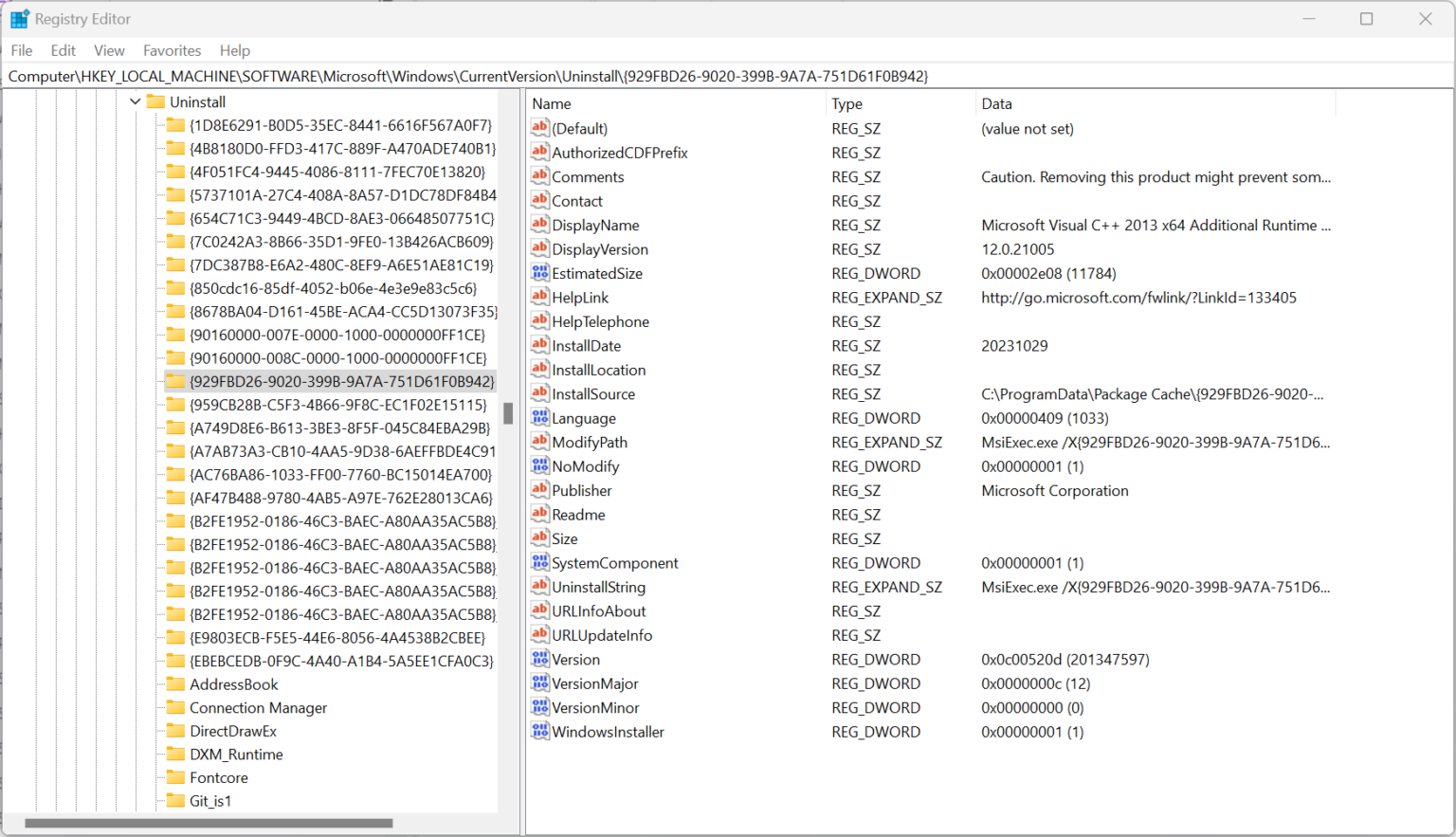Click the icon beside UninstallString
Image resolution: width=1456 pixels, height=837 pixels.
(540, 587)
